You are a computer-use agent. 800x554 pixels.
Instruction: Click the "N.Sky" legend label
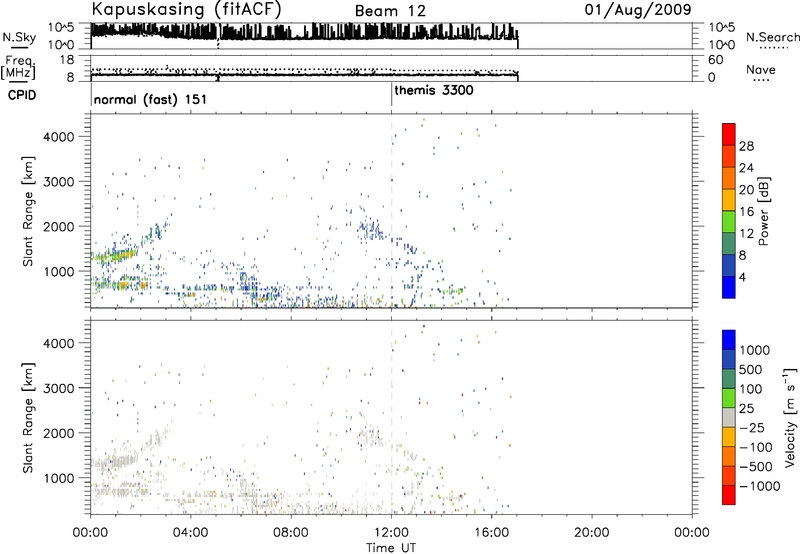click(x=19, y=37)
